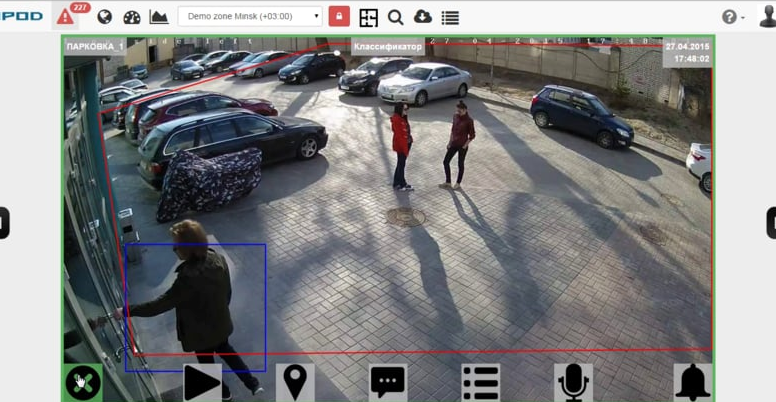Open the events list icon under video
The image size is (776, 402).
481,383
